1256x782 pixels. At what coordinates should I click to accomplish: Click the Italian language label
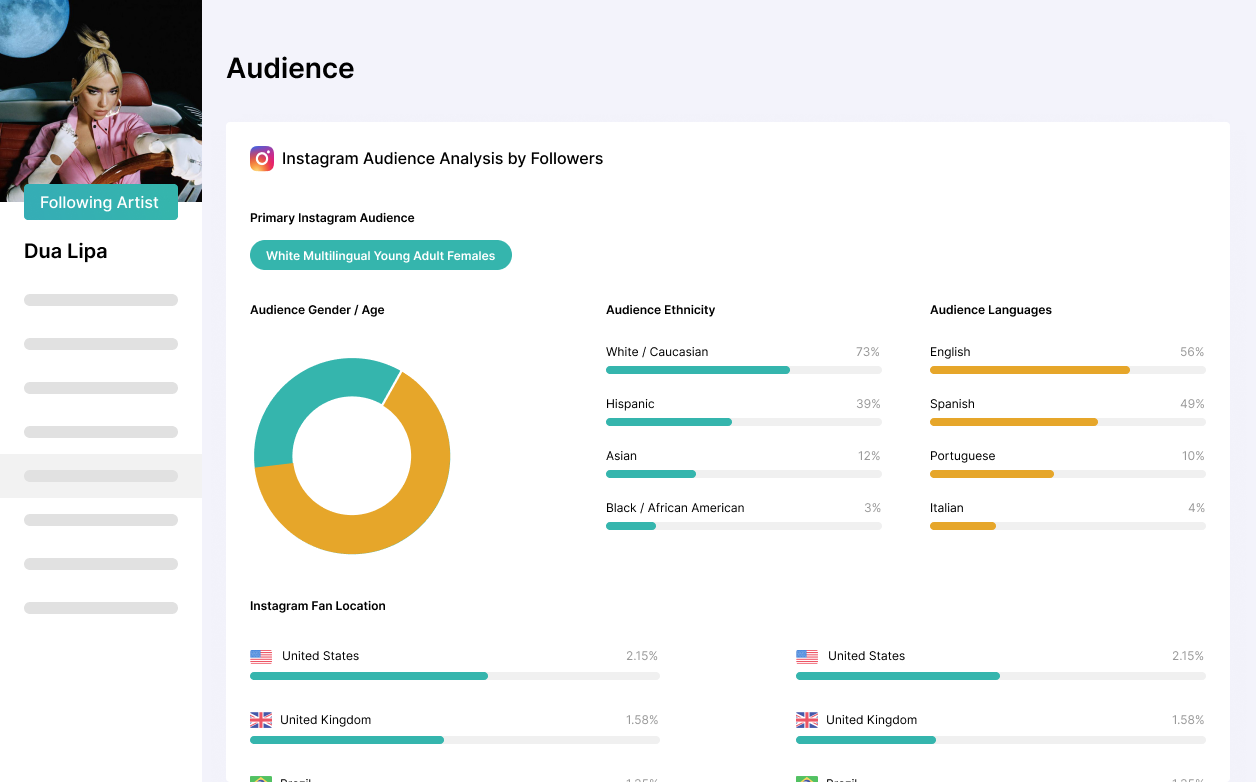[947, 508]
